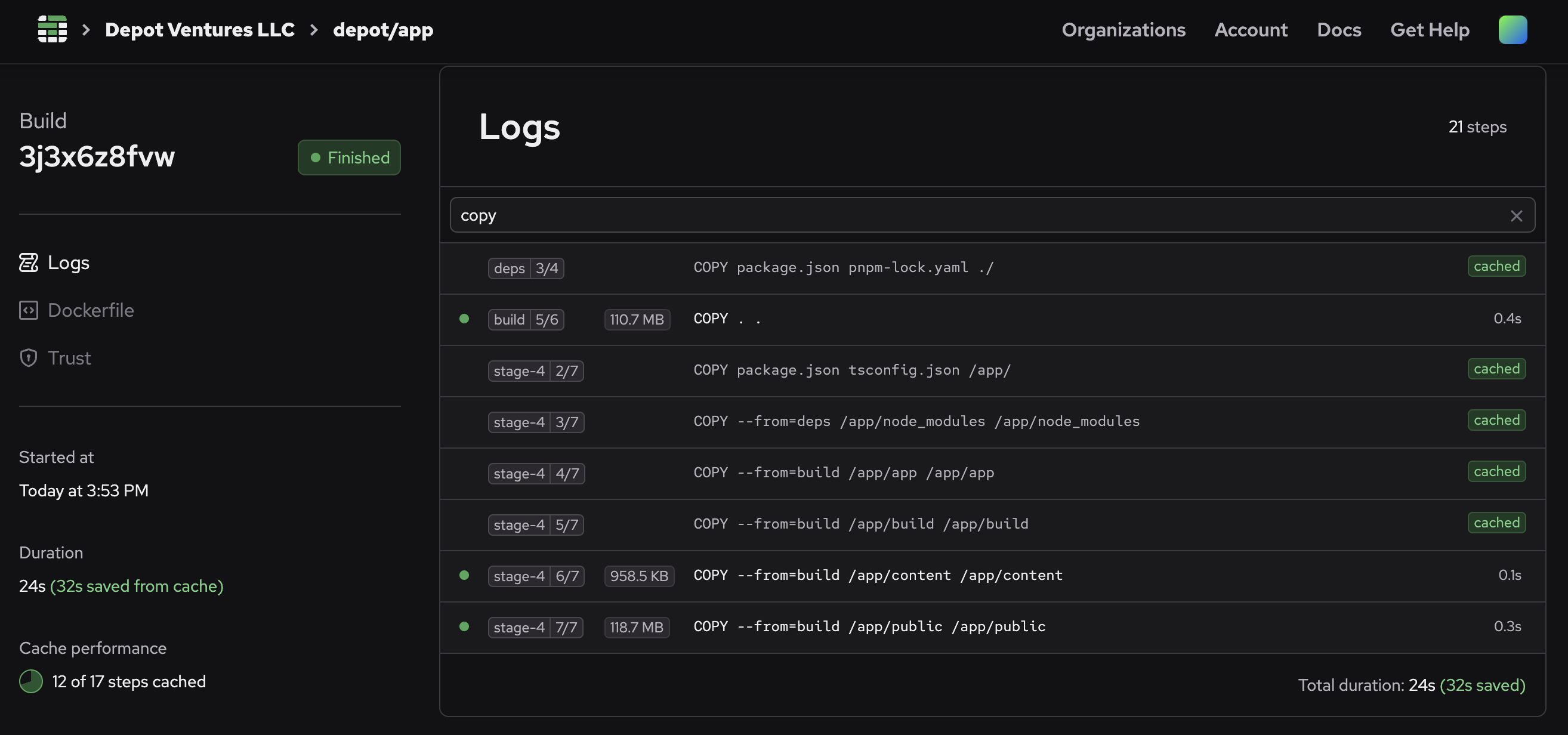Click the Depot grid logo icon
The width and height of the screenshot is (1568, 735).
coord(53,29)
